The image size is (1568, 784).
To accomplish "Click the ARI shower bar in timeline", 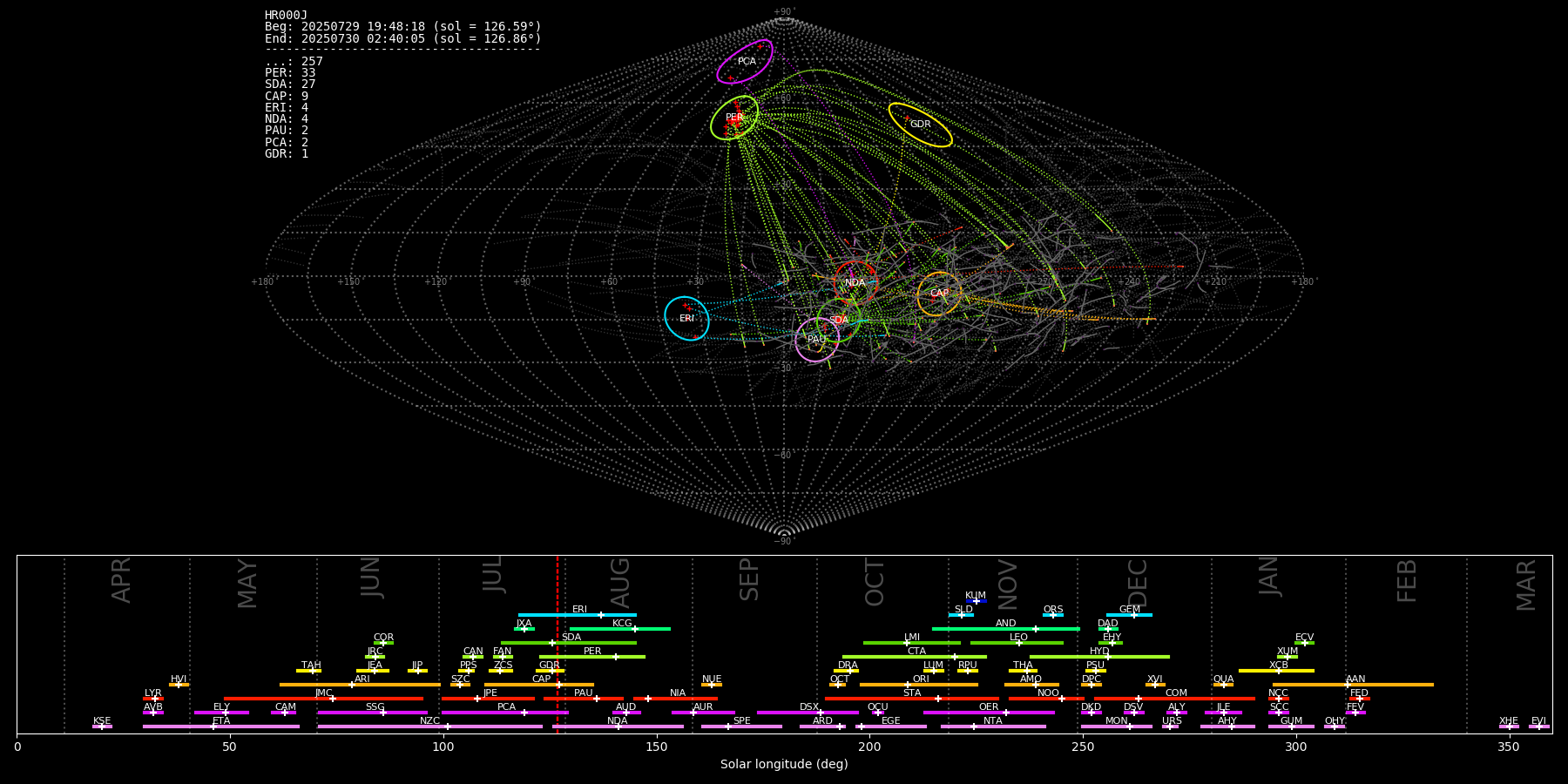I will coord(361,685).
